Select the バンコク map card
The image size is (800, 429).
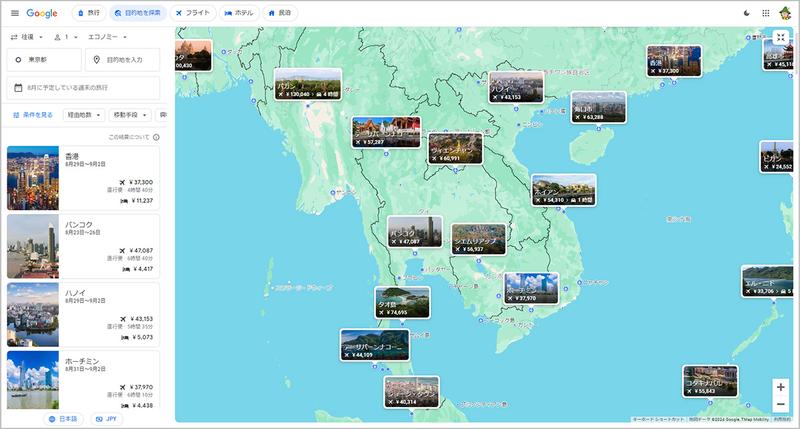414,232
